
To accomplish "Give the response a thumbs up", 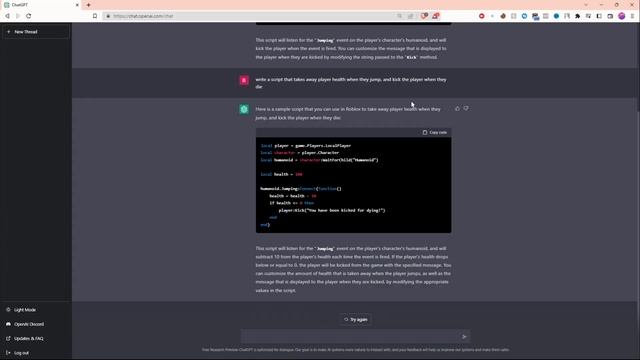I will tap(457, 109).
